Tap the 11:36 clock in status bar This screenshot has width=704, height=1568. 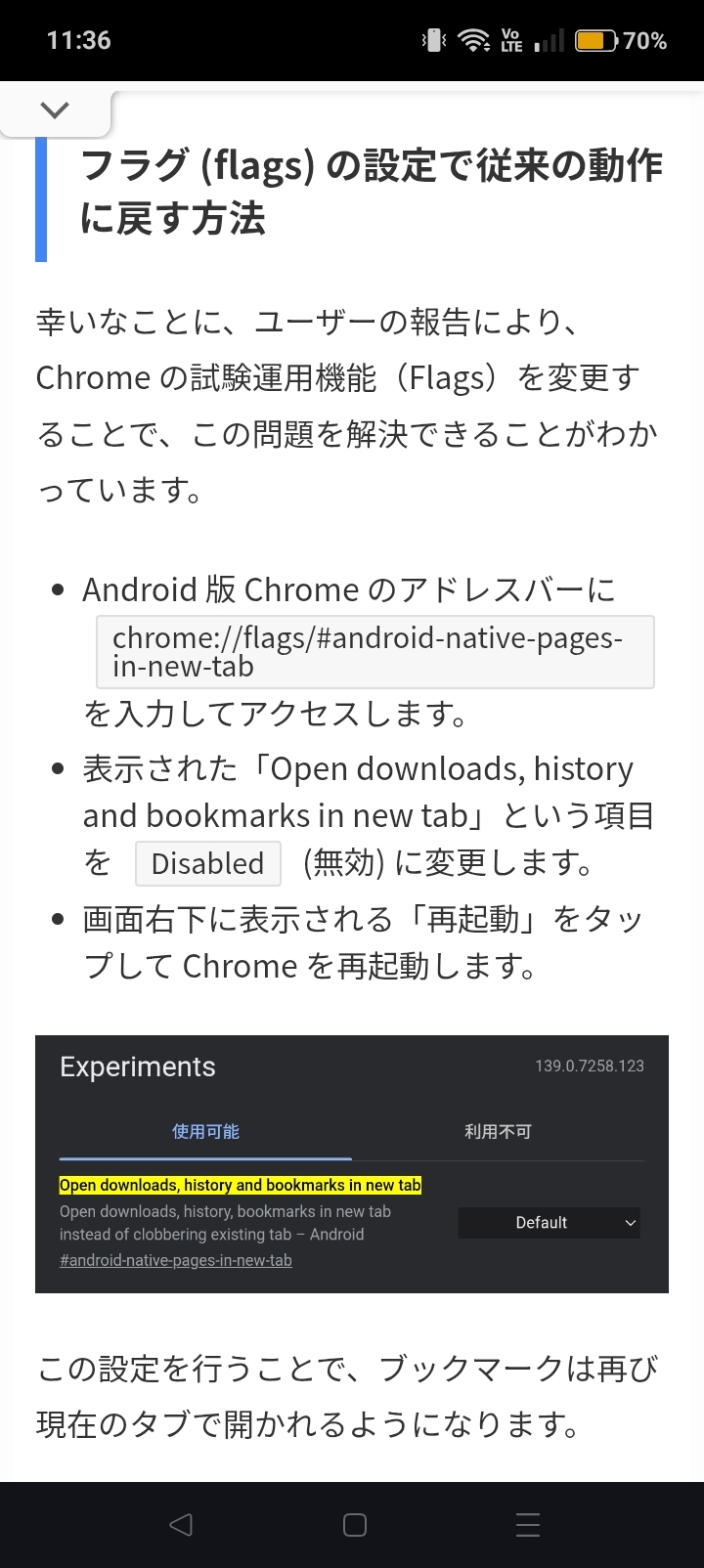coord(79,41)
